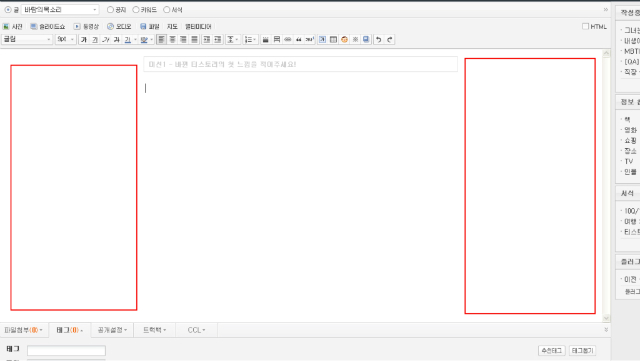
Task: Insert a table
Action: click(333, 40)
